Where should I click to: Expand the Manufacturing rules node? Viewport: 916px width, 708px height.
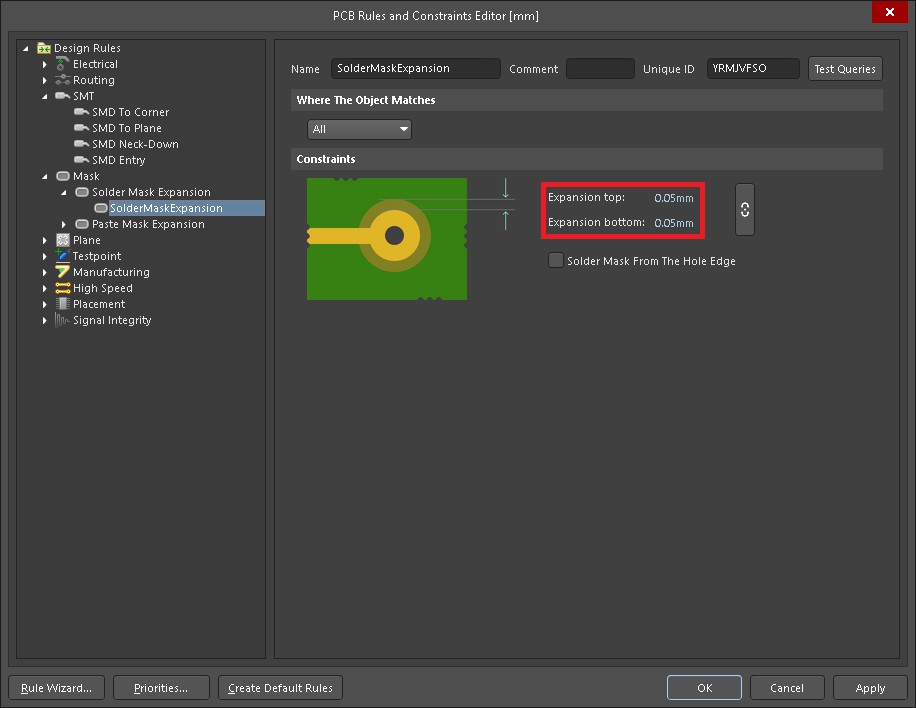[44, 272]
